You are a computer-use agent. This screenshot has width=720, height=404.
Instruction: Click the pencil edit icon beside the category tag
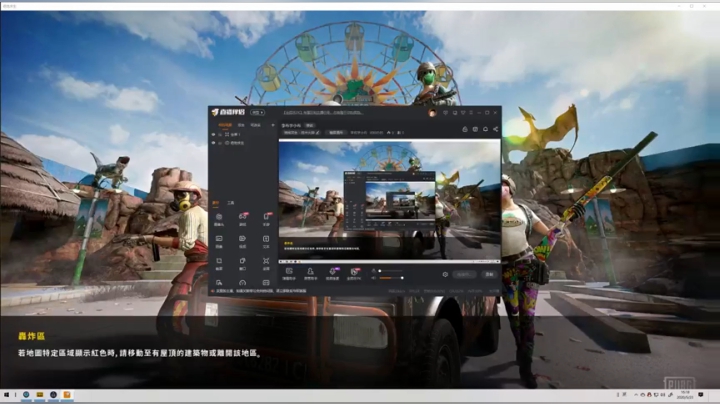coord(317,132)
